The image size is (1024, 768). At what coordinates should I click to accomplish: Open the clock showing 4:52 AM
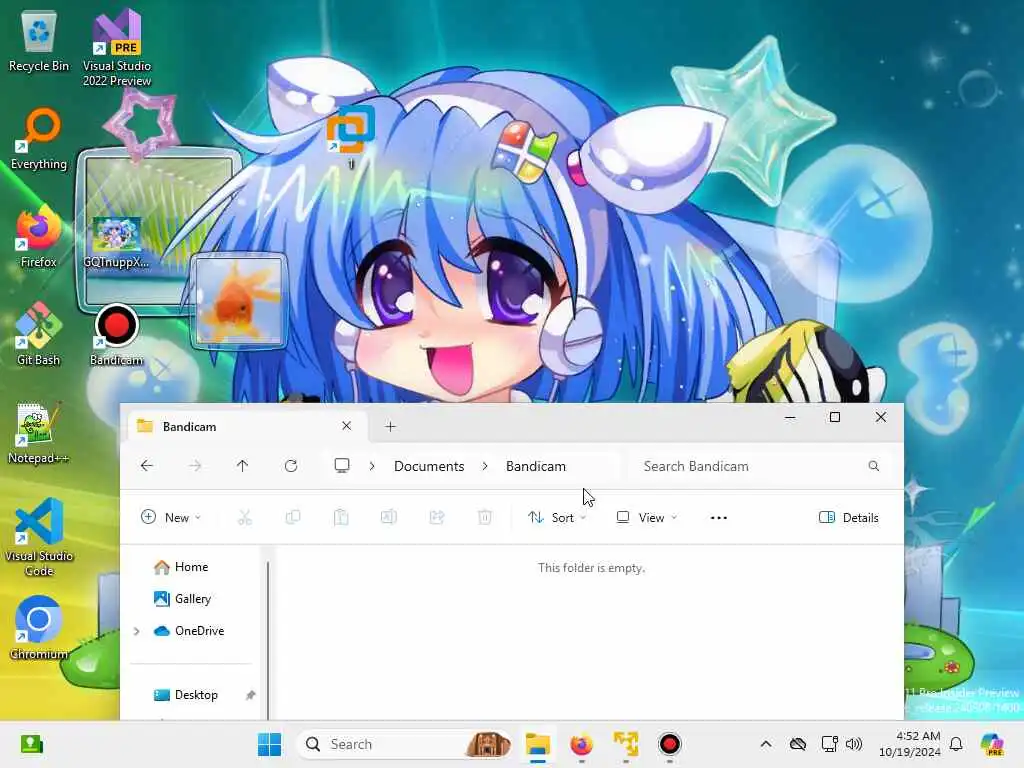click(x=910, y=744)
